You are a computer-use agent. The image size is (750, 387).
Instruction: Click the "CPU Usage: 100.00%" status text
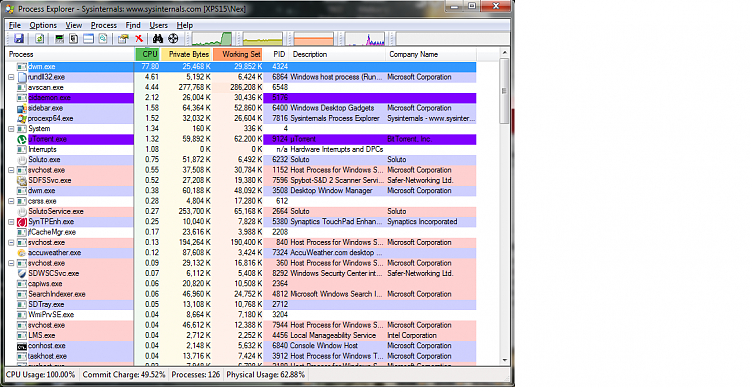coord(41,375)
